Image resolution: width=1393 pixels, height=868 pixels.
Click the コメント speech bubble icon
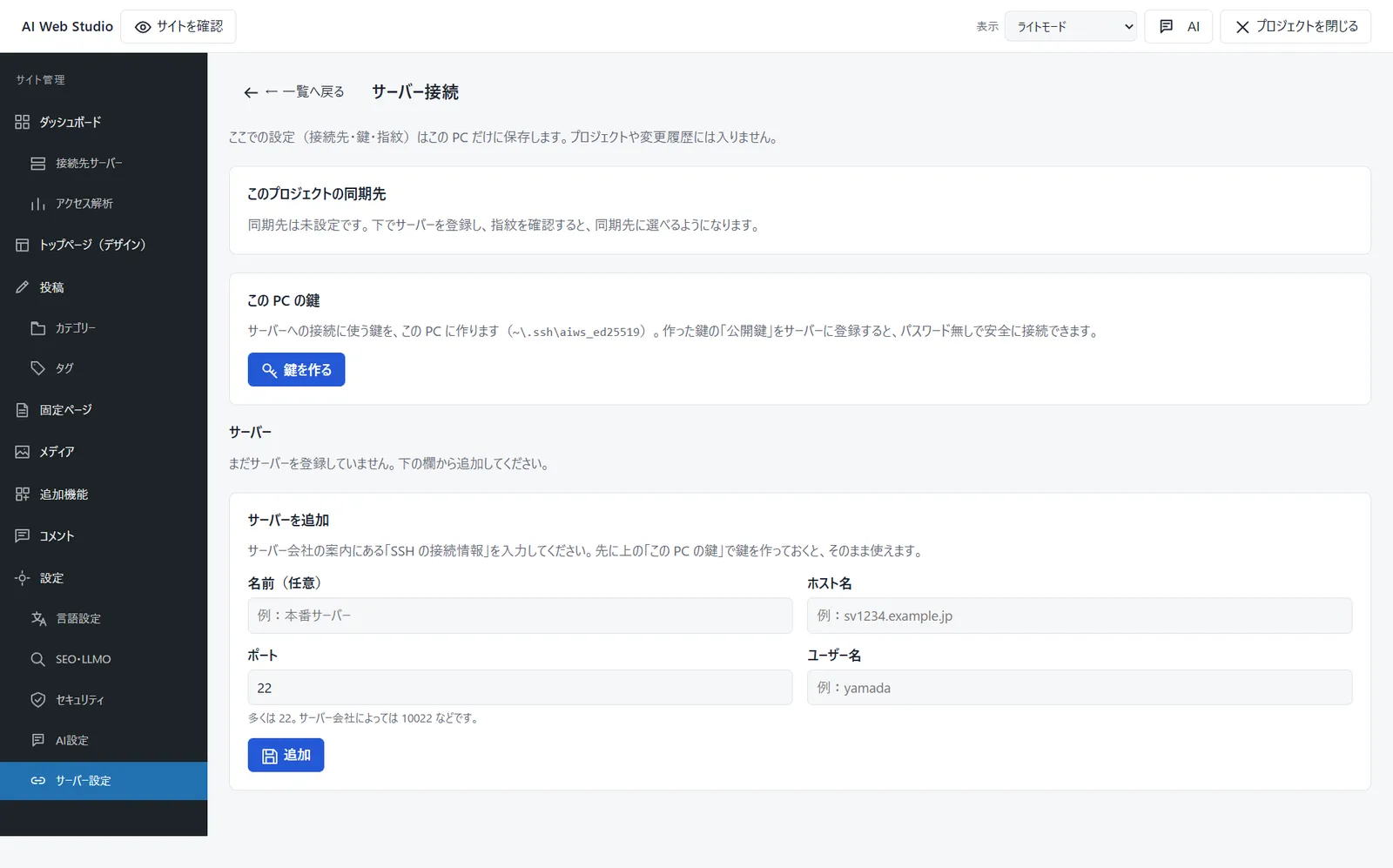23,536
